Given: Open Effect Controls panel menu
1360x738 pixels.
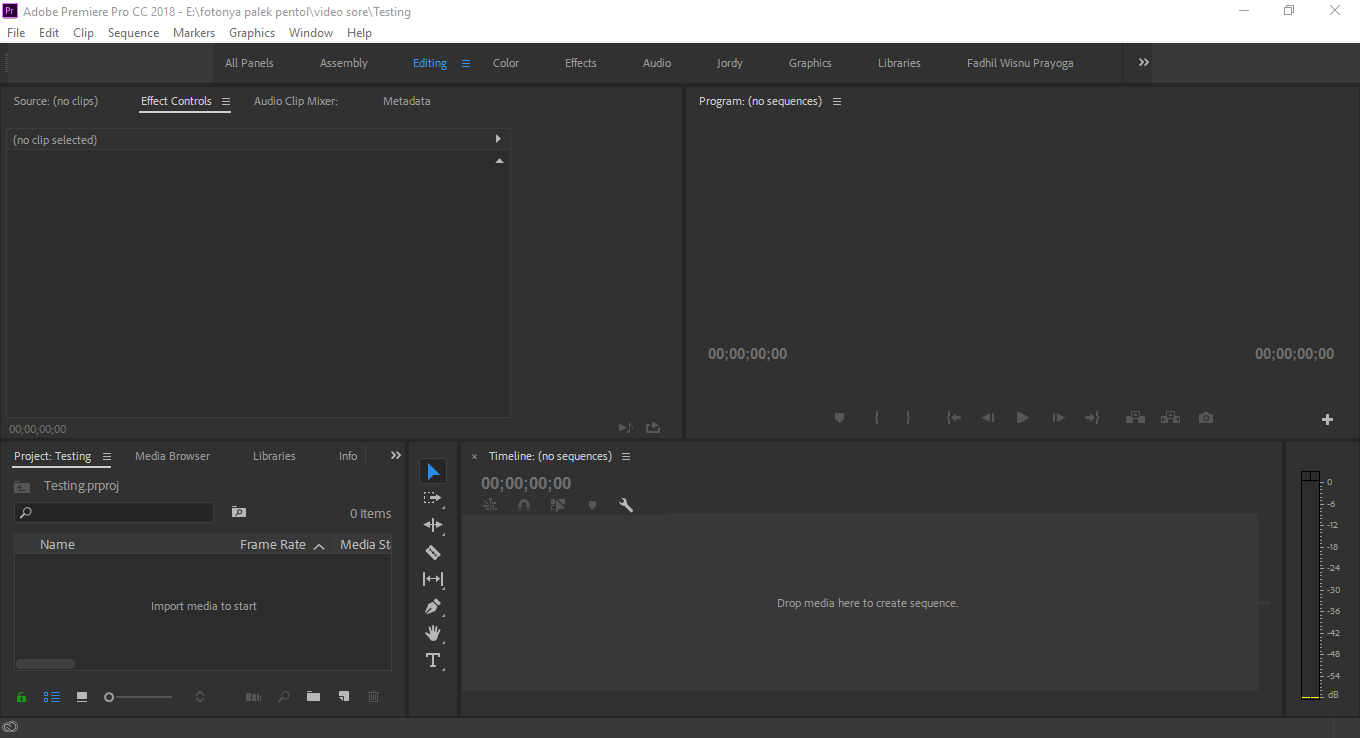Looking at the screenshot, I should 226,101.
